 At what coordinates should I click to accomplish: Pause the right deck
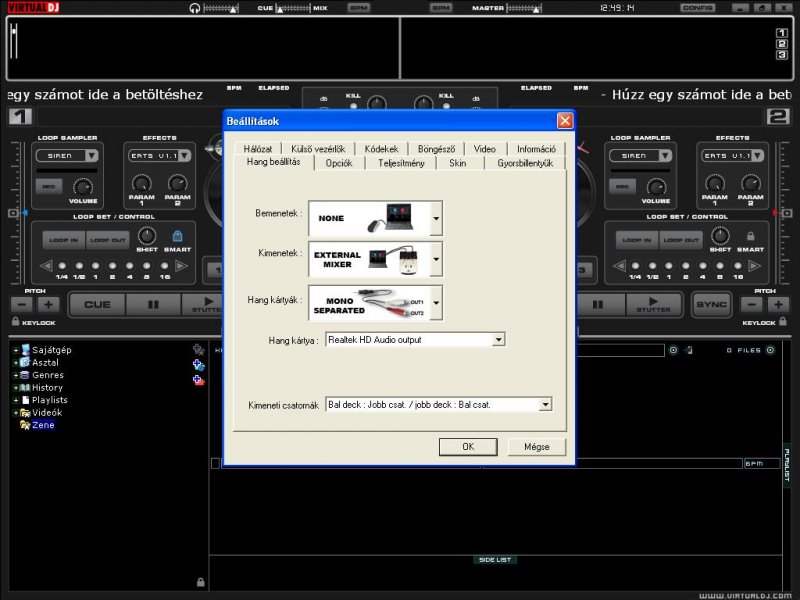coord(598,305)
